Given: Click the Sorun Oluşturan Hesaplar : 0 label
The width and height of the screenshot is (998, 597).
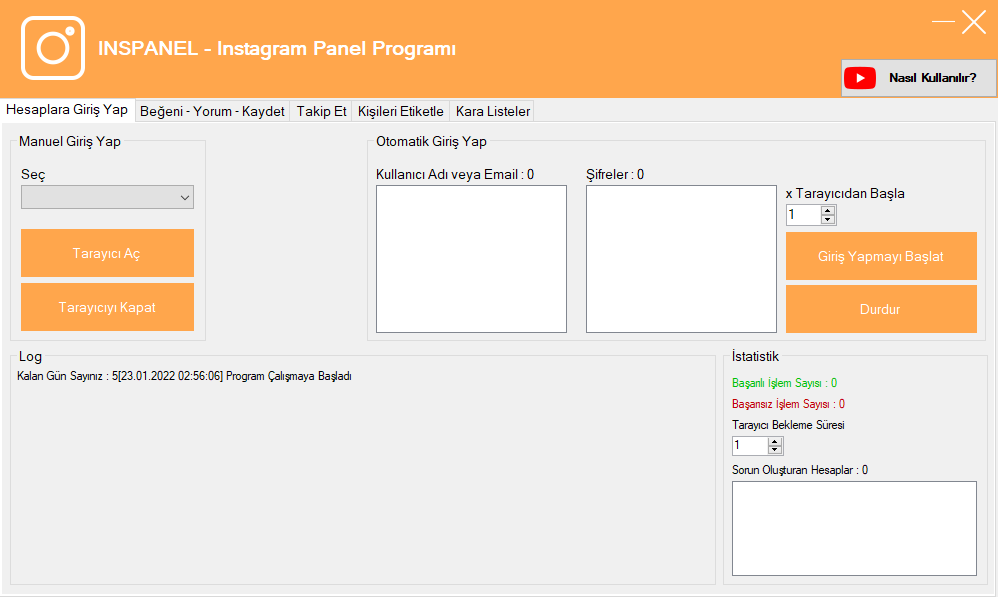Looking at the screenshot, I should point(799,470).
